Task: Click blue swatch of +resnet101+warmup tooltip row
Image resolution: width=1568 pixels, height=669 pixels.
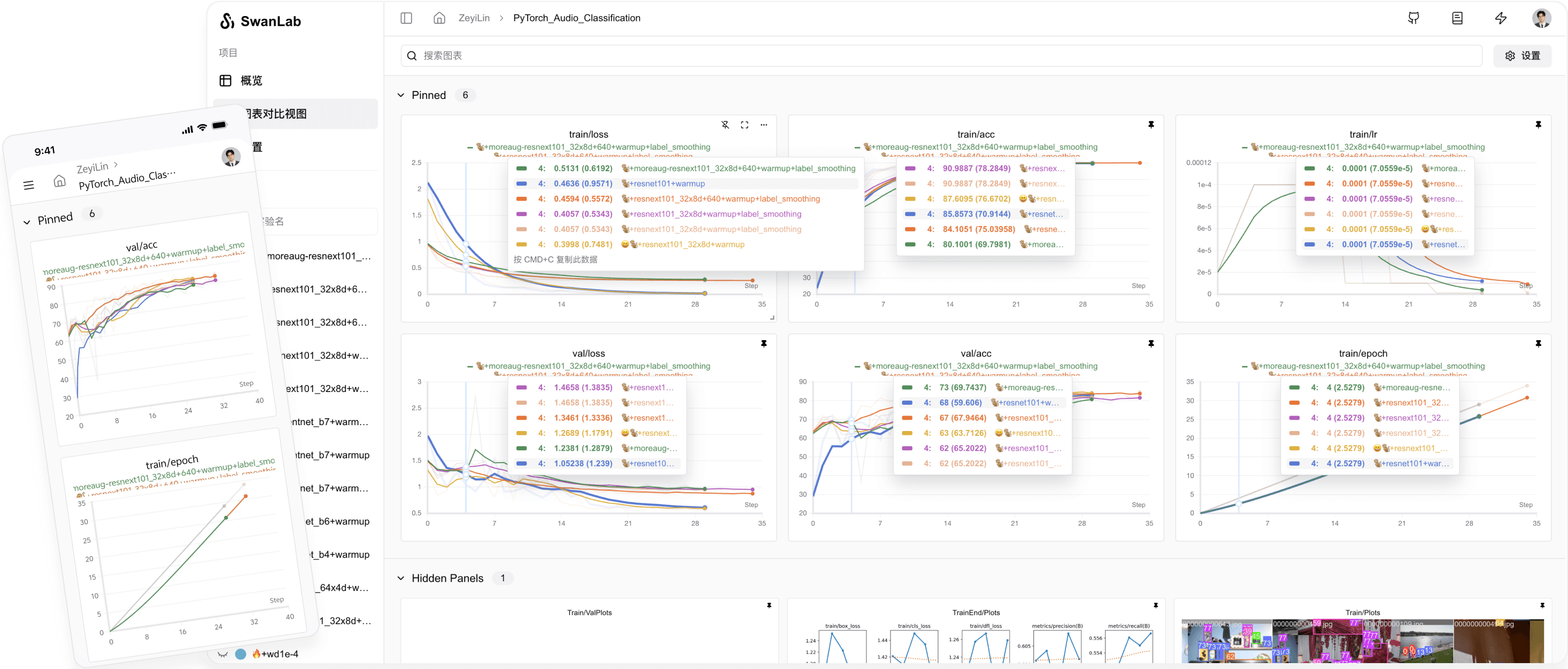Action: (x=522, y=184)
